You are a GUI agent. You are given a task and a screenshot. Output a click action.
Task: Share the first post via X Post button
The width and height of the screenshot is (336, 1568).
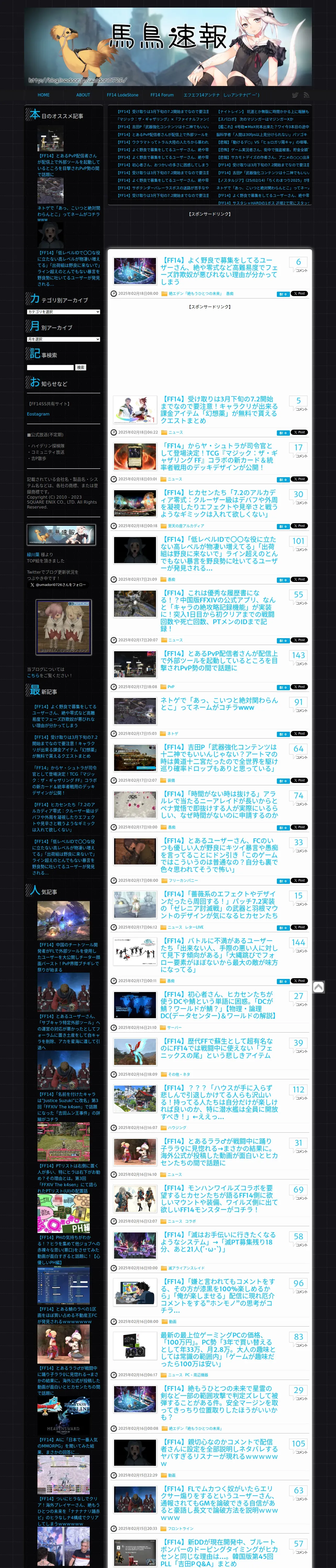[299, 293]
